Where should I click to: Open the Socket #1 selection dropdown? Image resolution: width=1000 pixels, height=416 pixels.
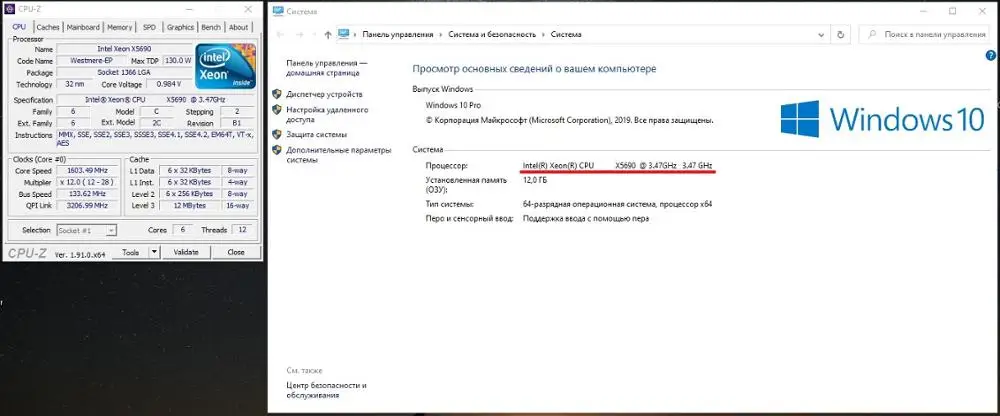click(x=86, y=230)
